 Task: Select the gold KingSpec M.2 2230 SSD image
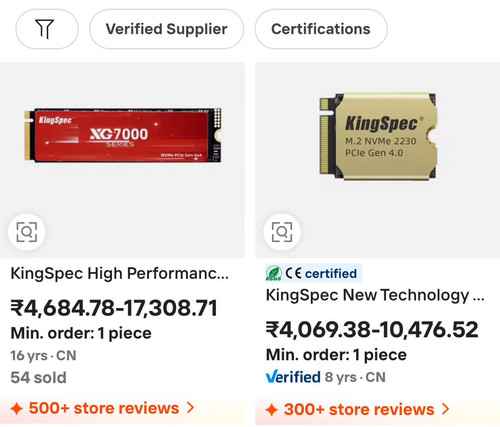pyautogui.click(x=378, y=137)
